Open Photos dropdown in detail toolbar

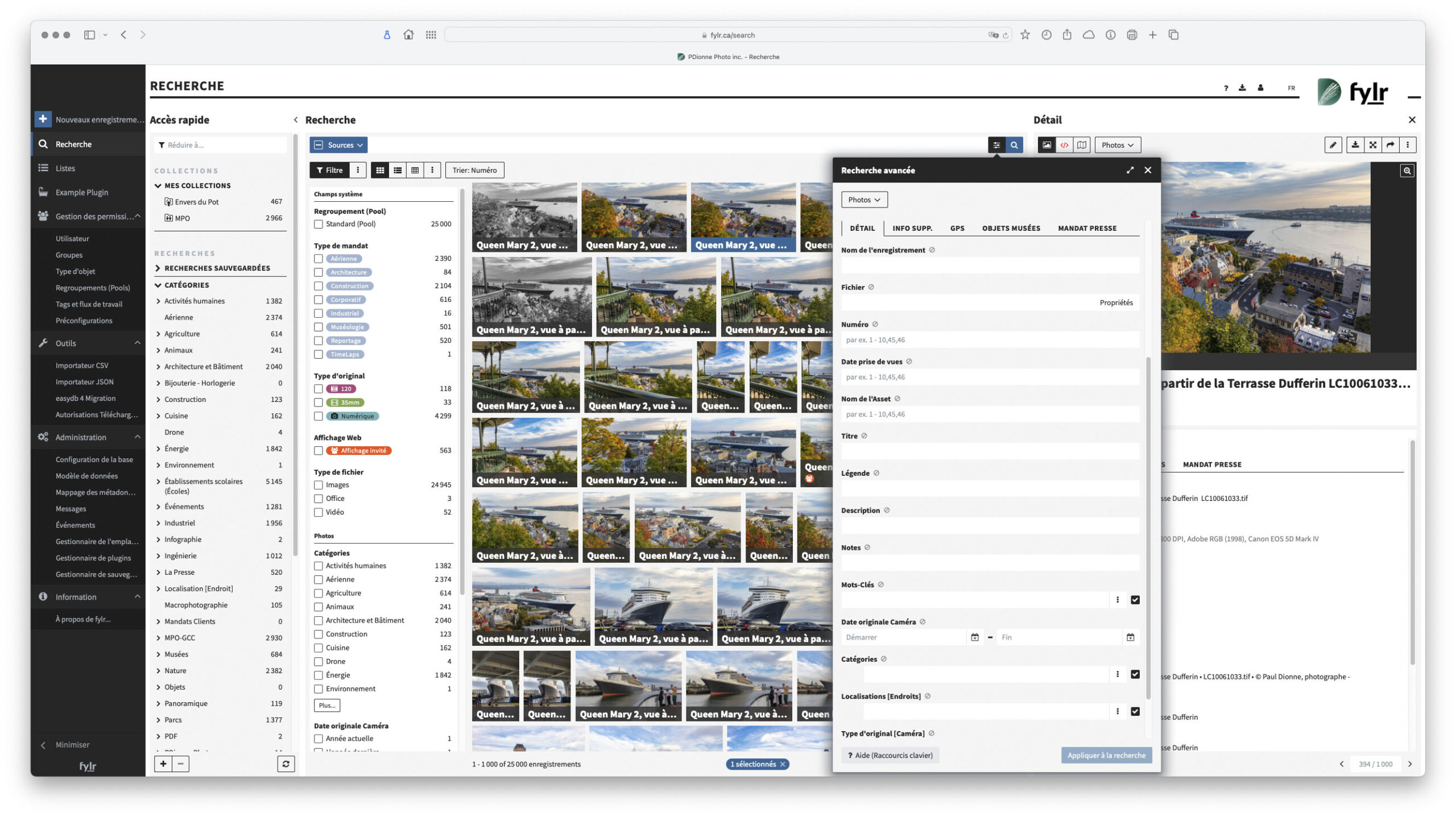(1118, 145)
